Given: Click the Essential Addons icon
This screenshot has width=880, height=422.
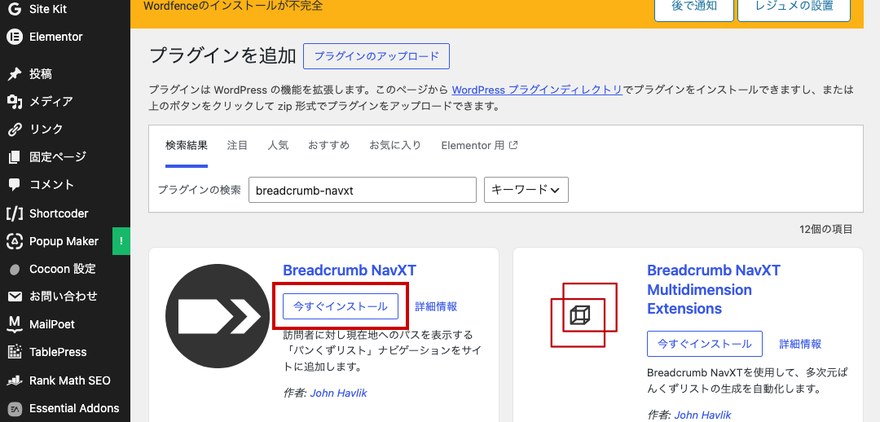Looking at the screenshot, I should pos(15,408).
